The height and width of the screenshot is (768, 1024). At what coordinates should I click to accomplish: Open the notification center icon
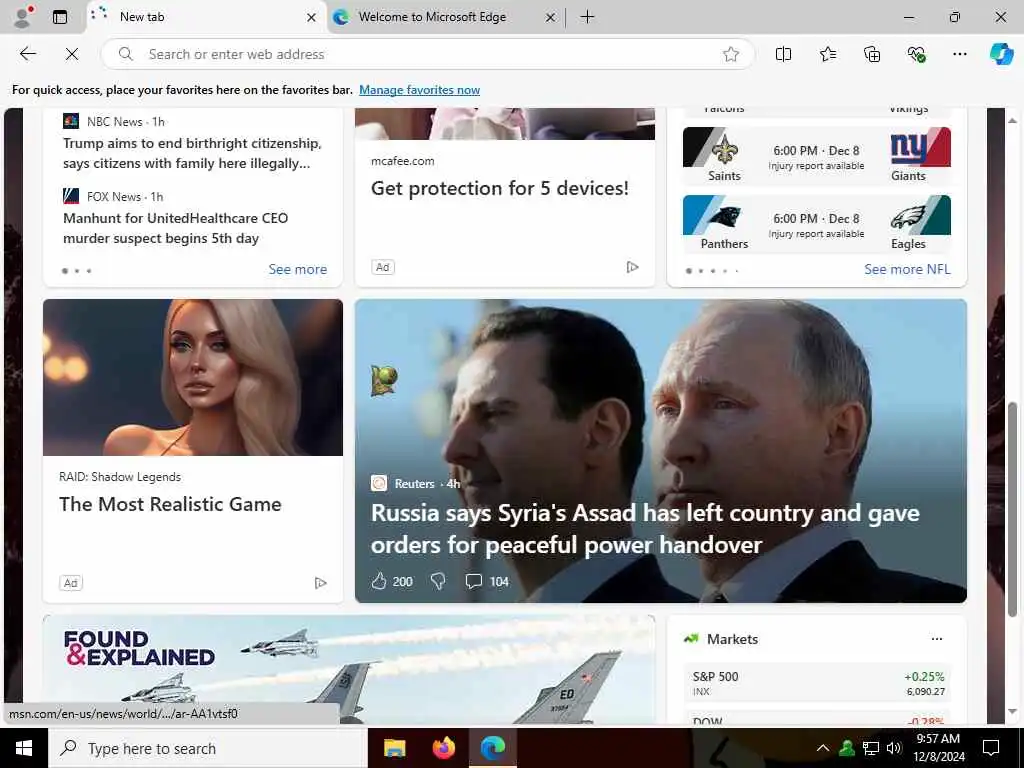coord(991,748)
